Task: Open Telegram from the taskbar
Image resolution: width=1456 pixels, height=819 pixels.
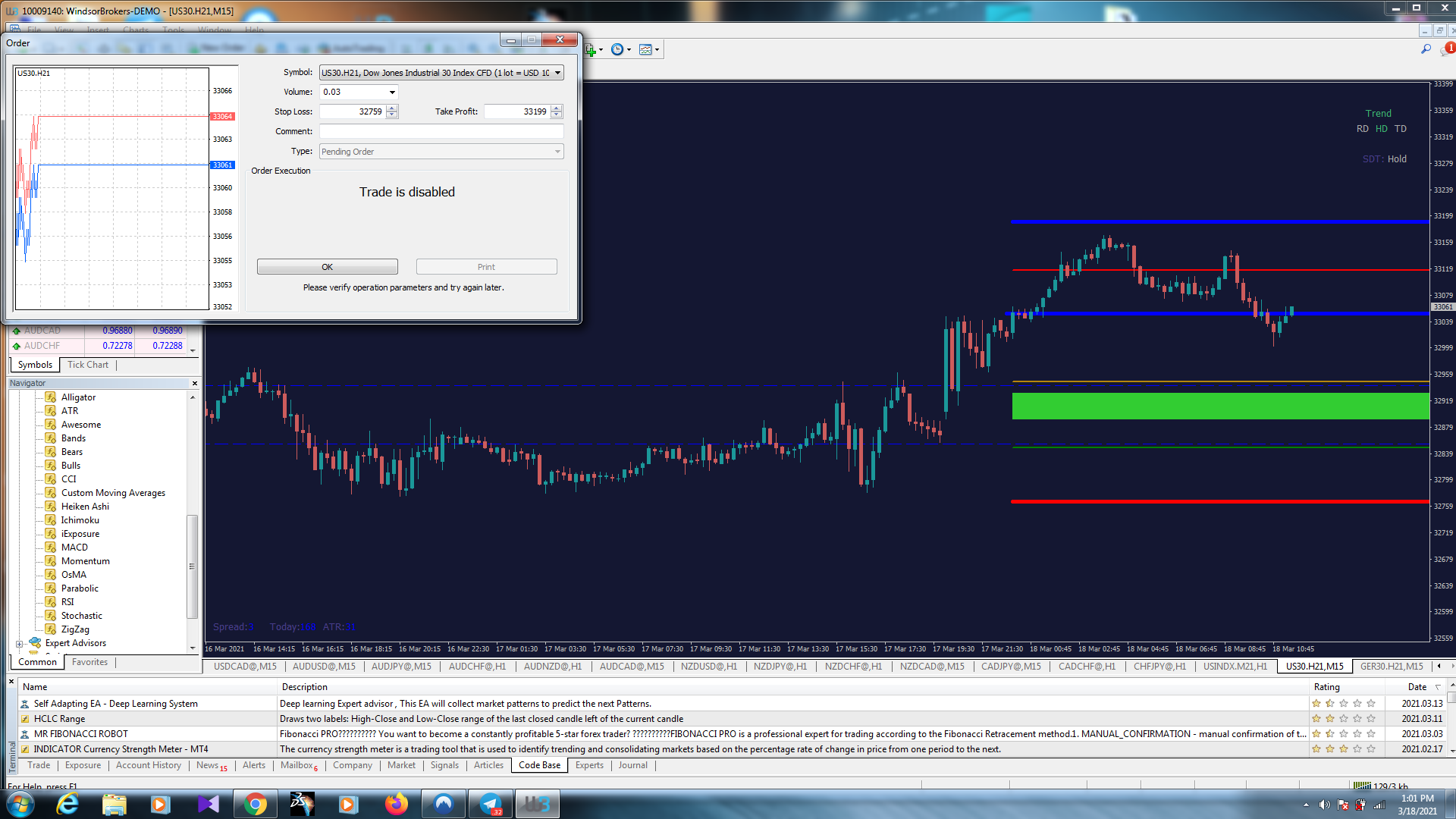Action: click(x=491, y=804)
